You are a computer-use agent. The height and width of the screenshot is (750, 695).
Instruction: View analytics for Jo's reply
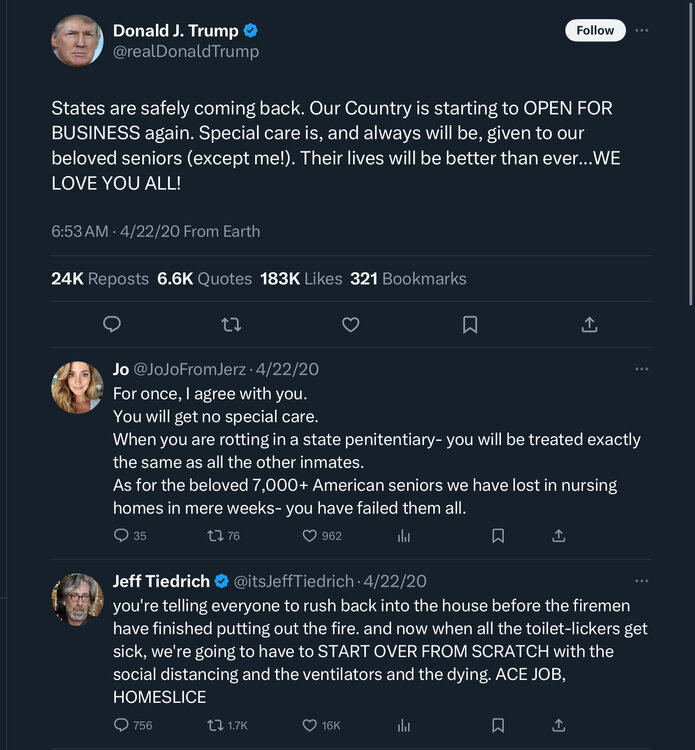pos(404,536)
